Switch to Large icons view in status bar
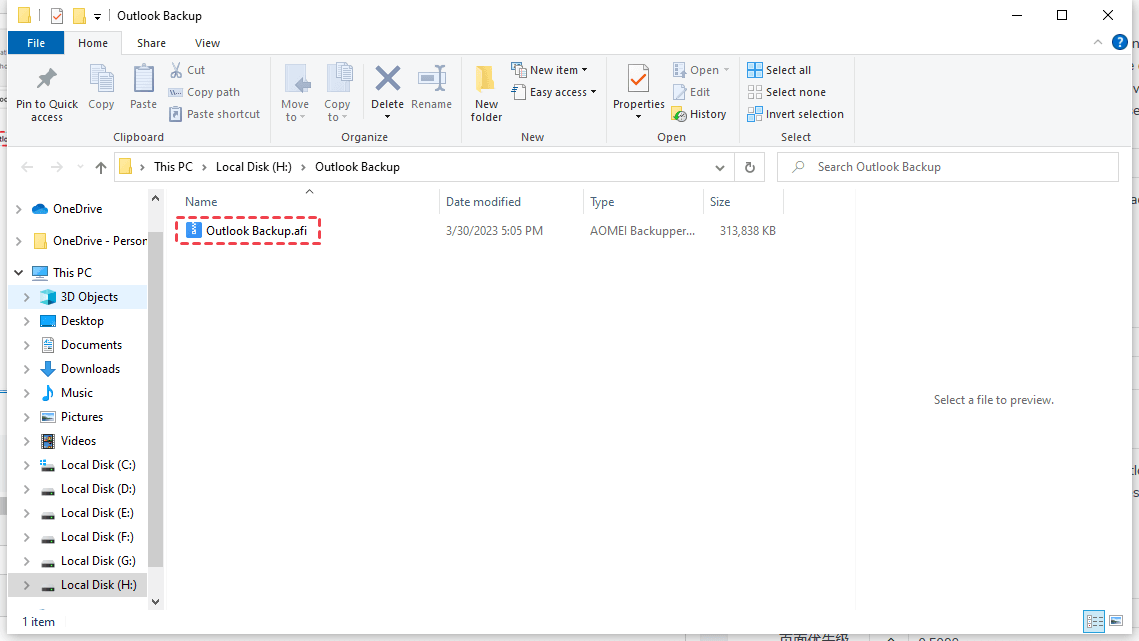 point(1116,621)
